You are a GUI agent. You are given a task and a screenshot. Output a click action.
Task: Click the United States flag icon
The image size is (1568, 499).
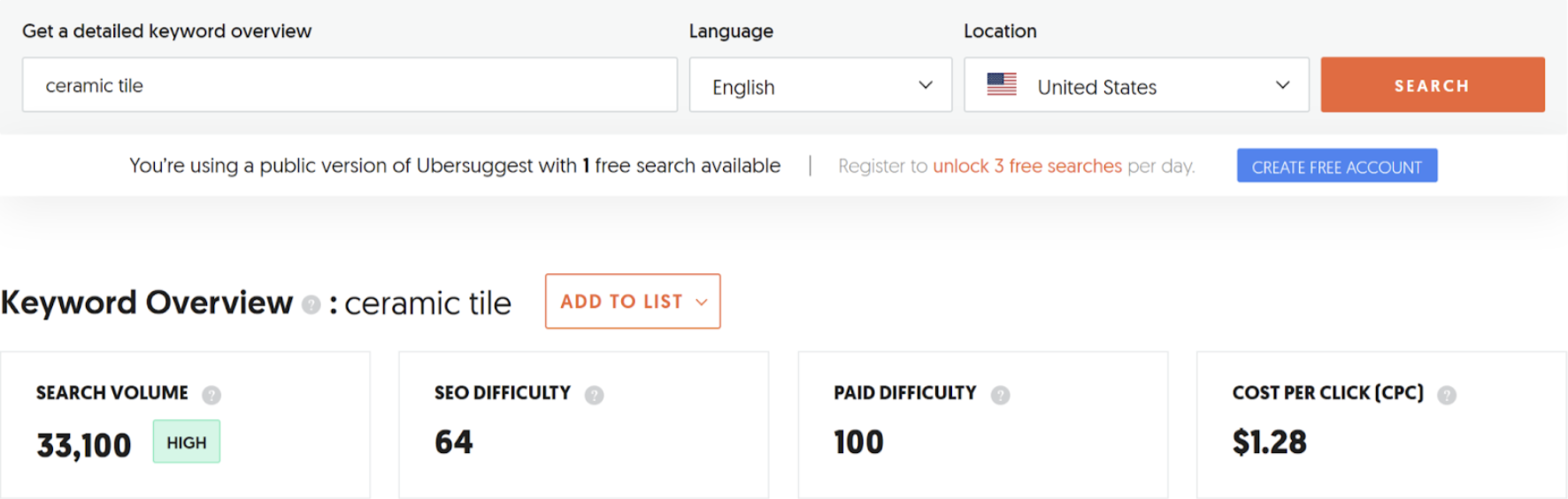[x=1002, y=85]
